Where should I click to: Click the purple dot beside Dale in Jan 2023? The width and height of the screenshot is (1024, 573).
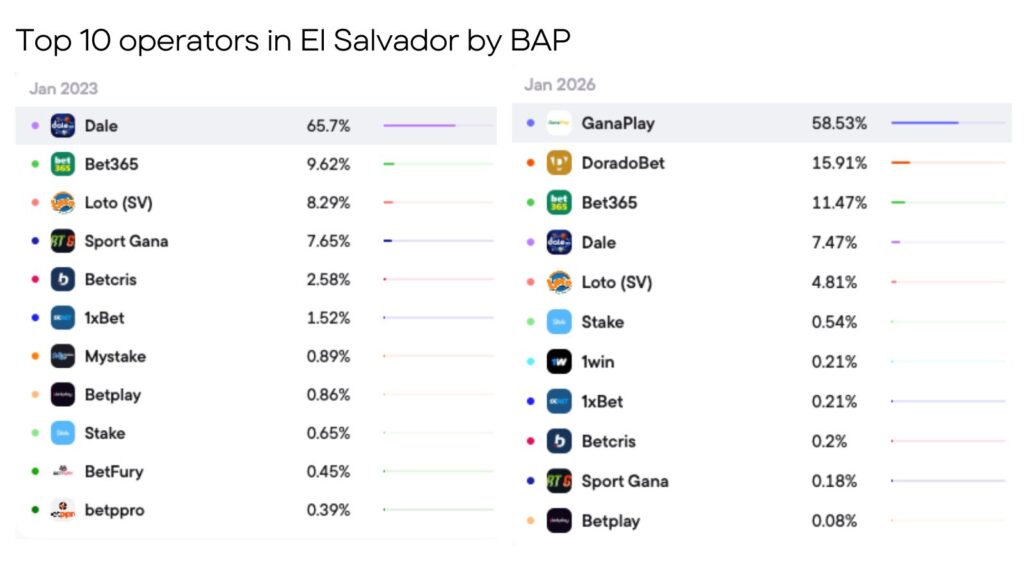[35, 126]
